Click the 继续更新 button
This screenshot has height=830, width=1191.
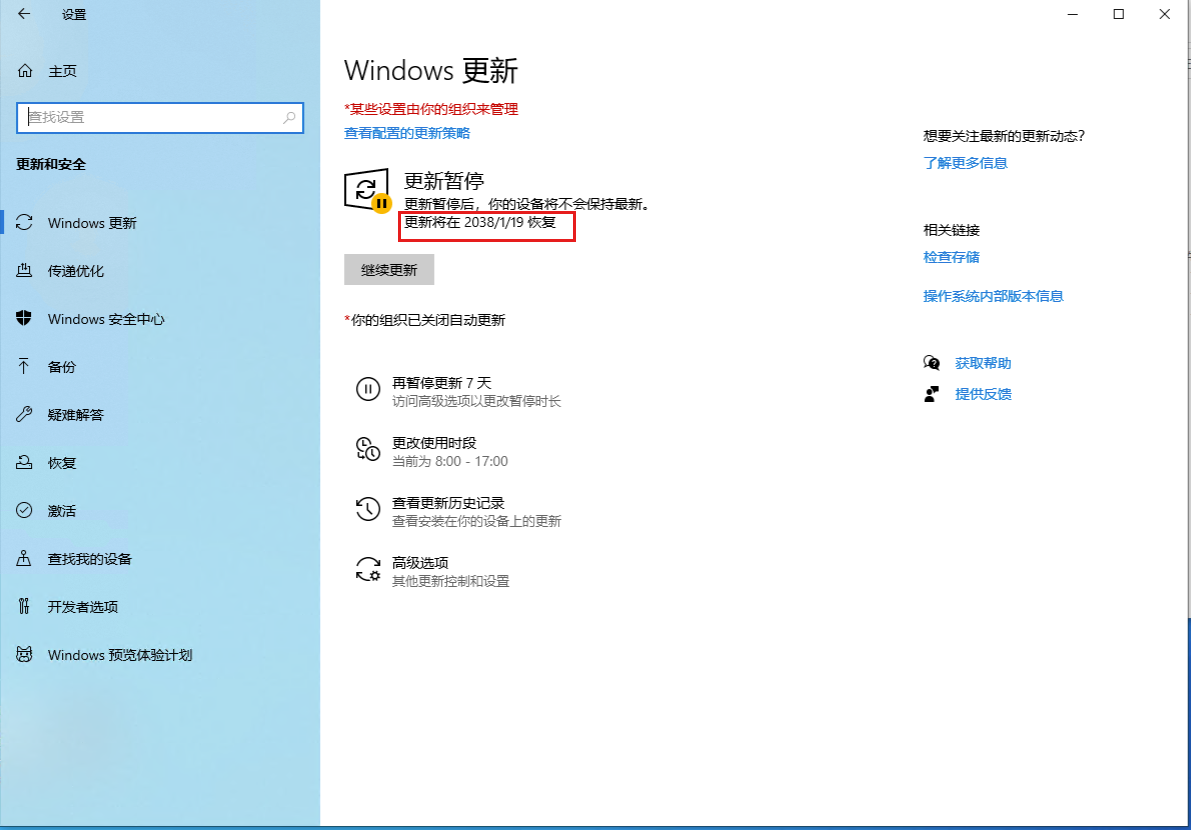(x=389, y=270)
